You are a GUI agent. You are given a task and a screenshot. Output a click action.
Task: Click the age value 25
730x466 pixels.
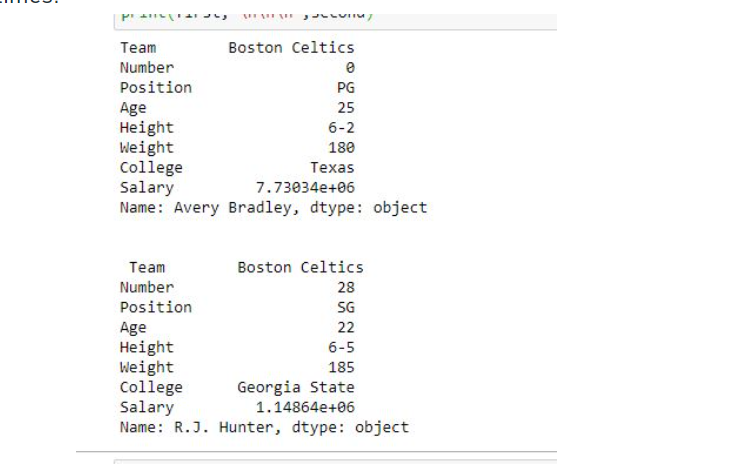(x=345, y=108)
